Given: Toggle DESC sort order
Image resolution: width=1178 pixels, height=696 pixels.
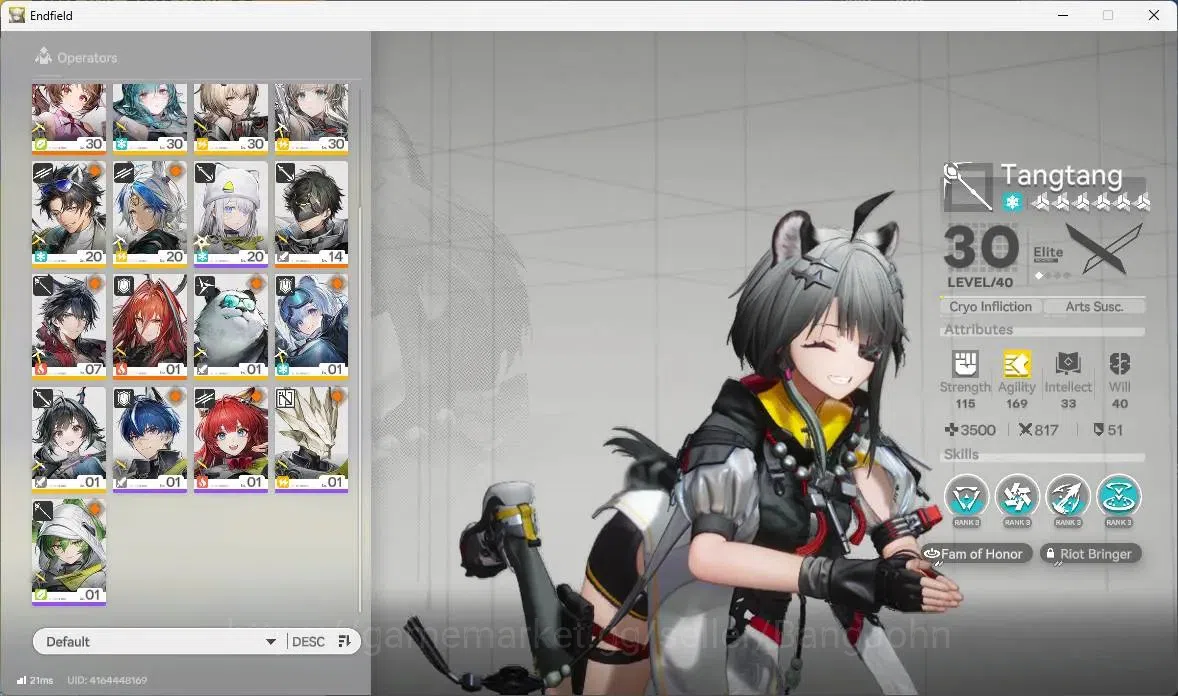Looking at the screenshot, I should 308,642.
